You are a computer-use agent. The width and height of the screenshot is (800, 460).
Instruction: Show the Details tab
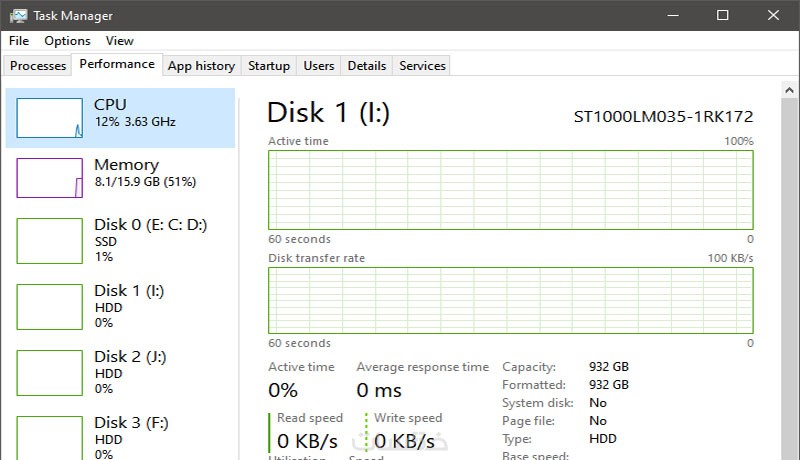[366, 66]
